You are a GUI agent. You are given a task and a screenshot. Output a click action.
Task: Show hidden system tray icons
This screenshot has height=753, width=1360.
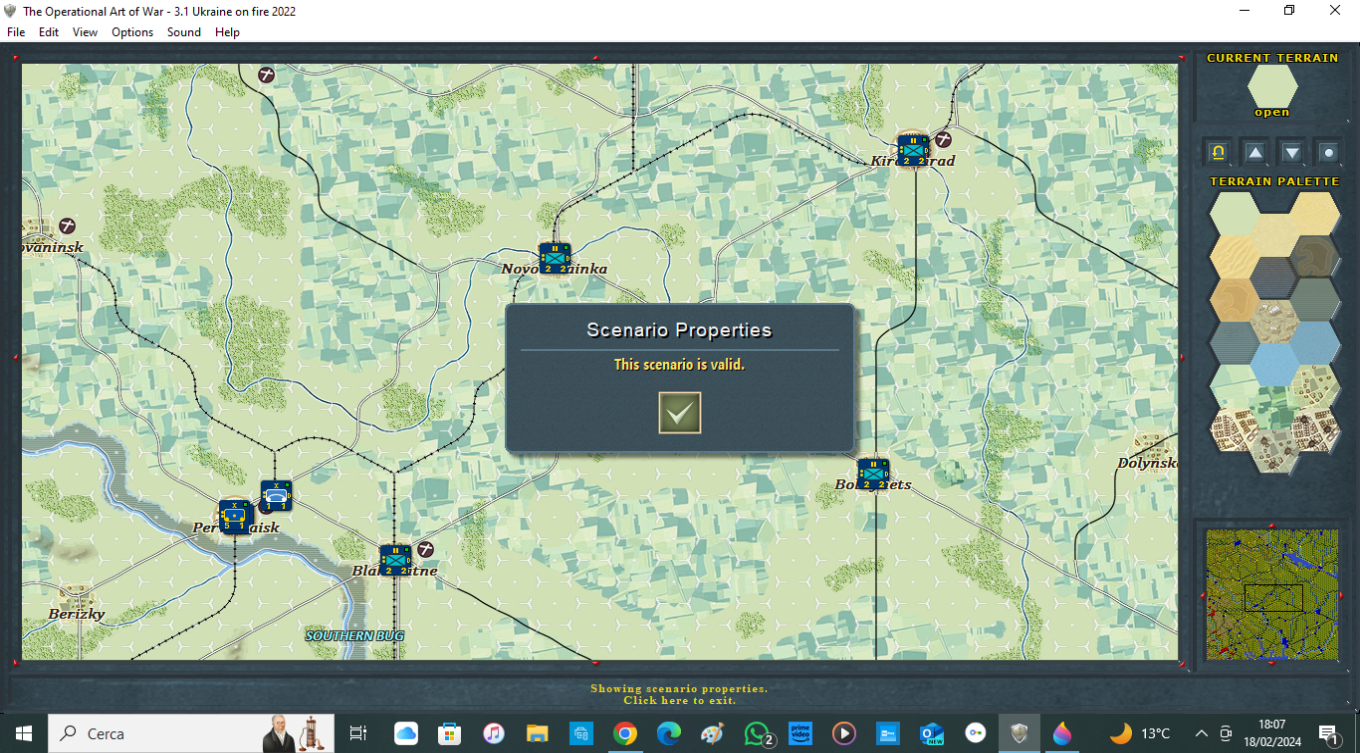tap(1201, 733)
